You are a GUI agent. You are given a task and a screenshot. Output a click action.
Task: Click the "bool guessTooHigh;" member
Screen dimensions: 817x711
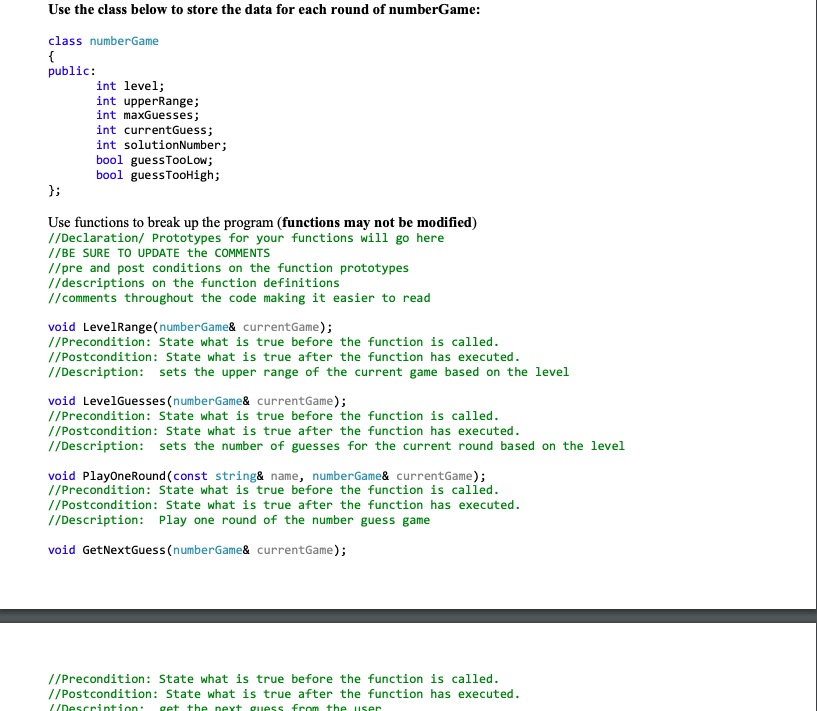pyautogui.click(x=154, y=174)
